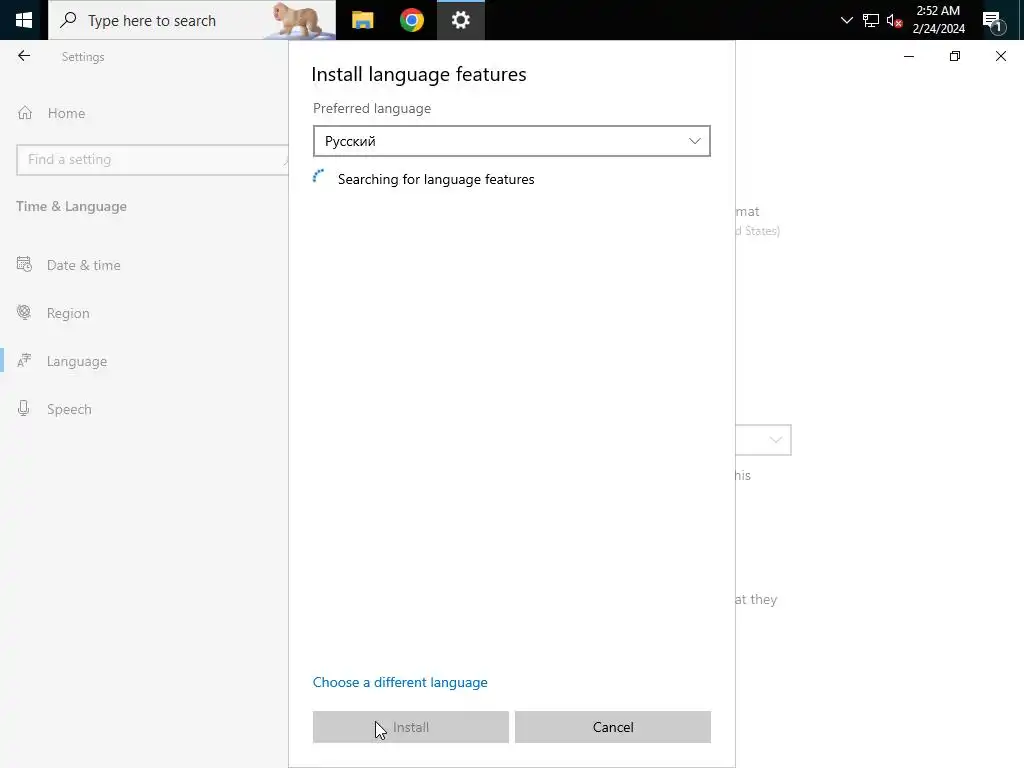Launch Google Chrome from taskbar

[412, 20]
